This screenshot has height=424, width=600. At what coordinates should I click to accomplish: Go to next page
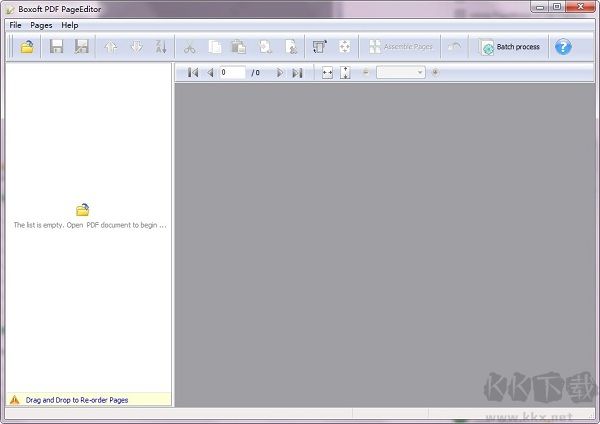280,72
